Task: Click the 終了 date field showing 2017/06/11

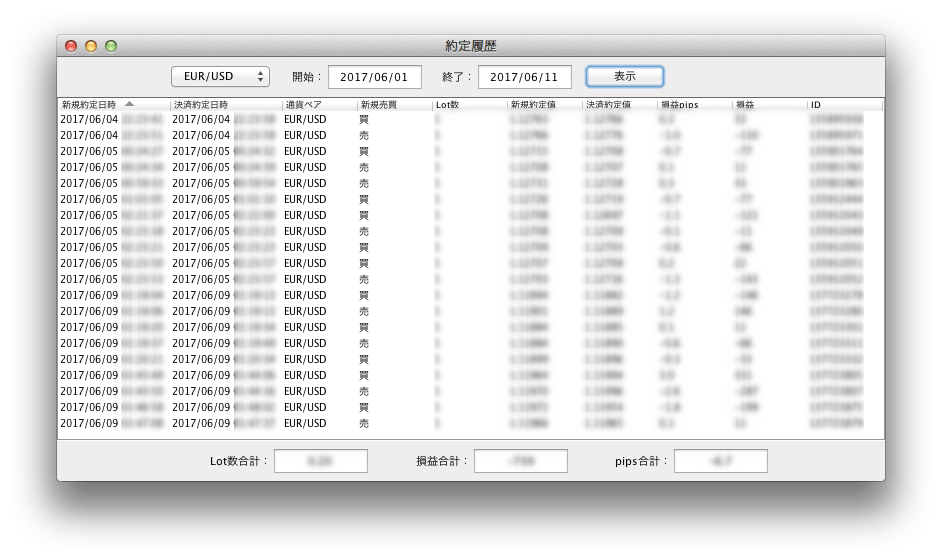Action: (524, 77)
